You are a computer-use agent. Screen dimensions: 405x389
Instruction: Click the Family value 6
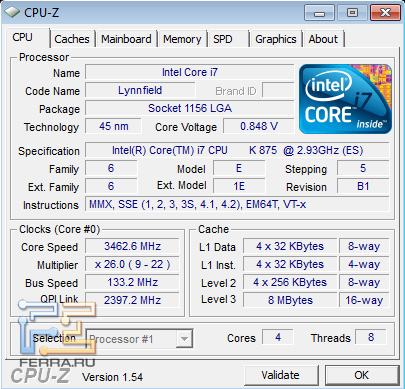click(x=111, y=168)
